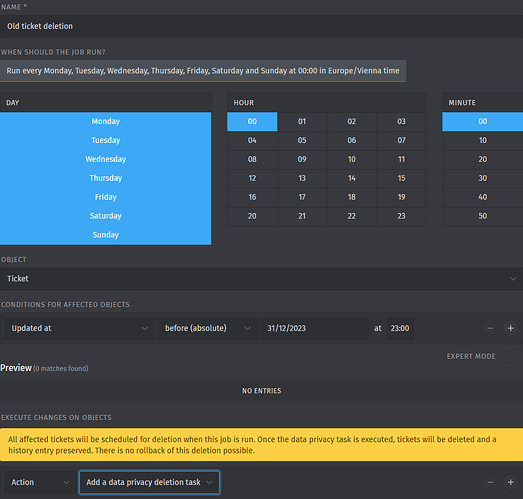
Task: Deselect Thursday in the day list
Action: click(105, 178)
